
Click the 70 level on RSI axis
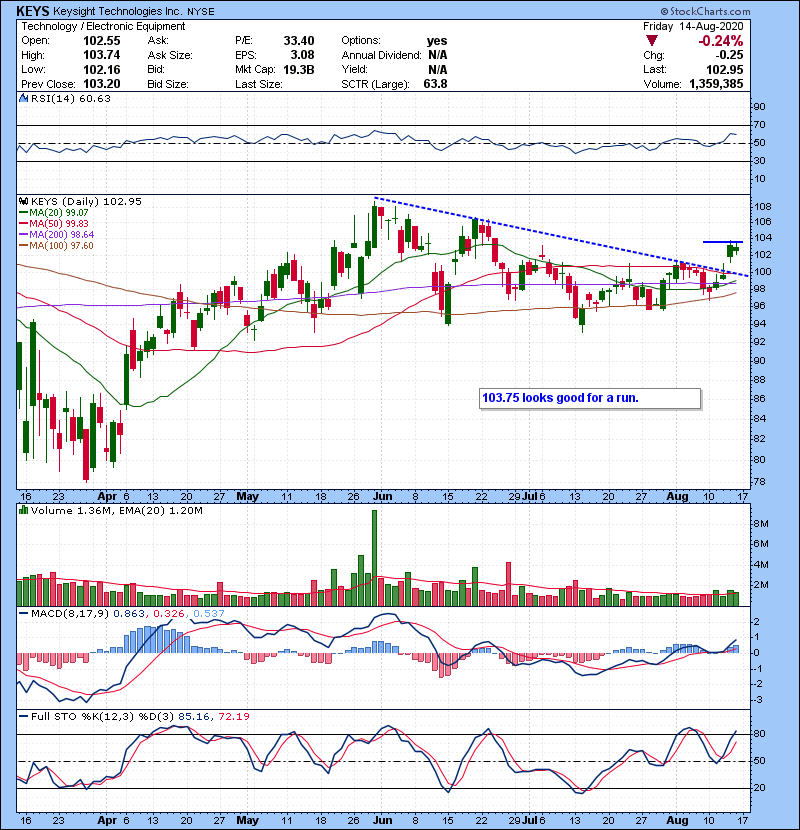[x=759, y=125]
